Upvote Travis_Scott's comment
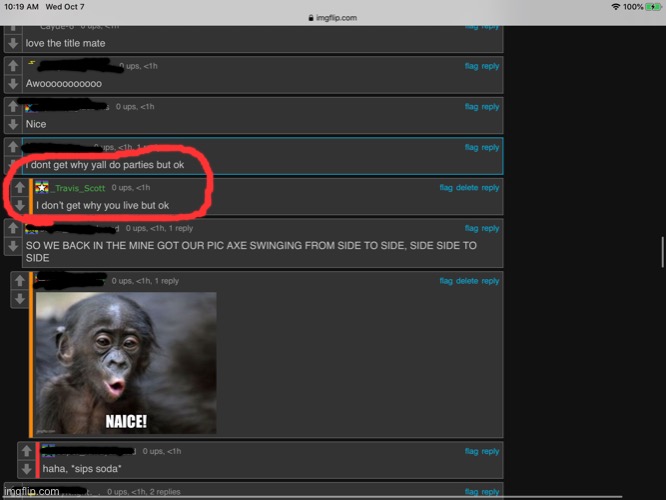666x500 pixels. (x=17, y=187)
